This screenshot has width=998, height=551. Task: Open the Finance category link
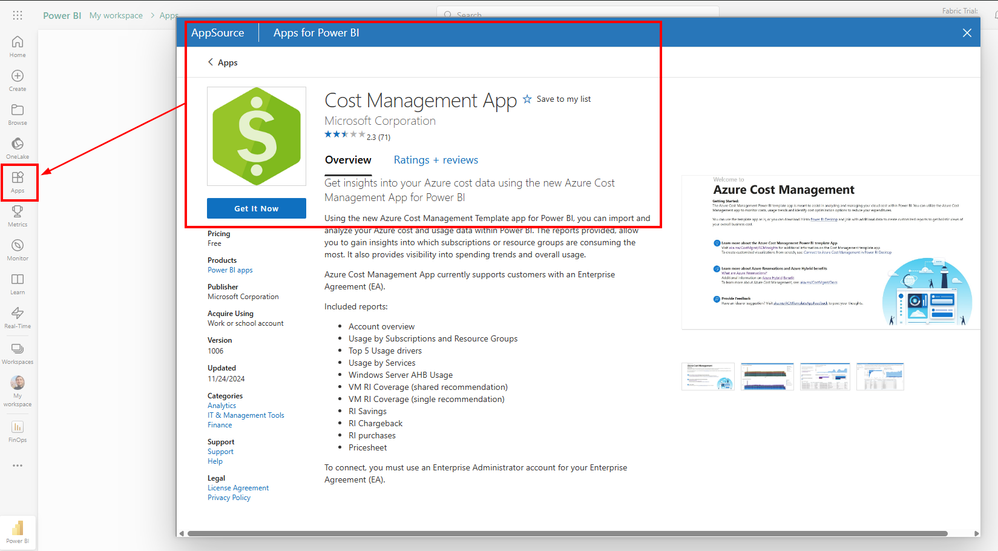(220, 424)
